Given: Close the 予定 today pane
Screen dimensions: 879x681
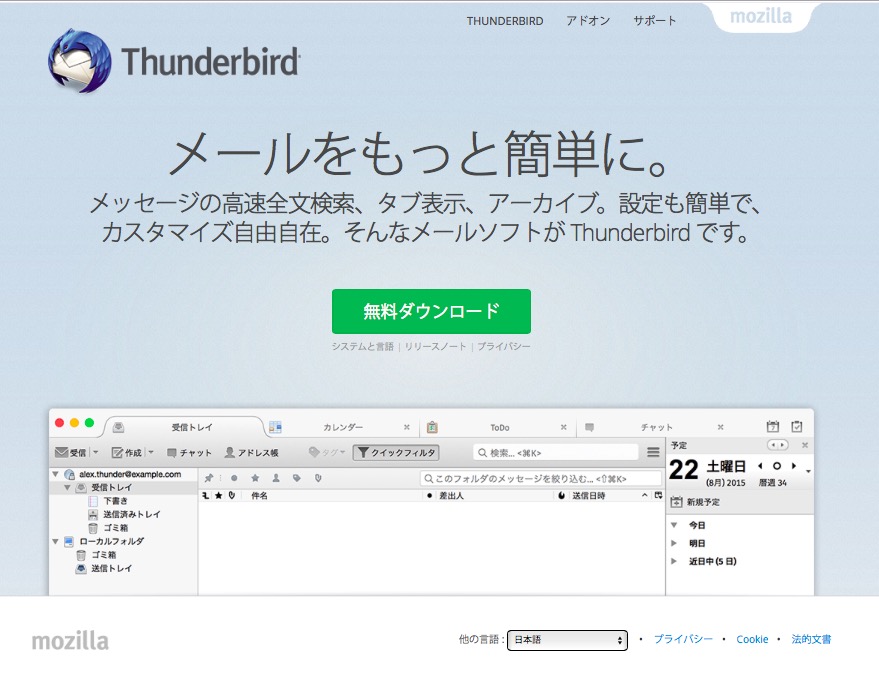Looking at the screenshot, I should pyautogui.click(x=805, y=445).
